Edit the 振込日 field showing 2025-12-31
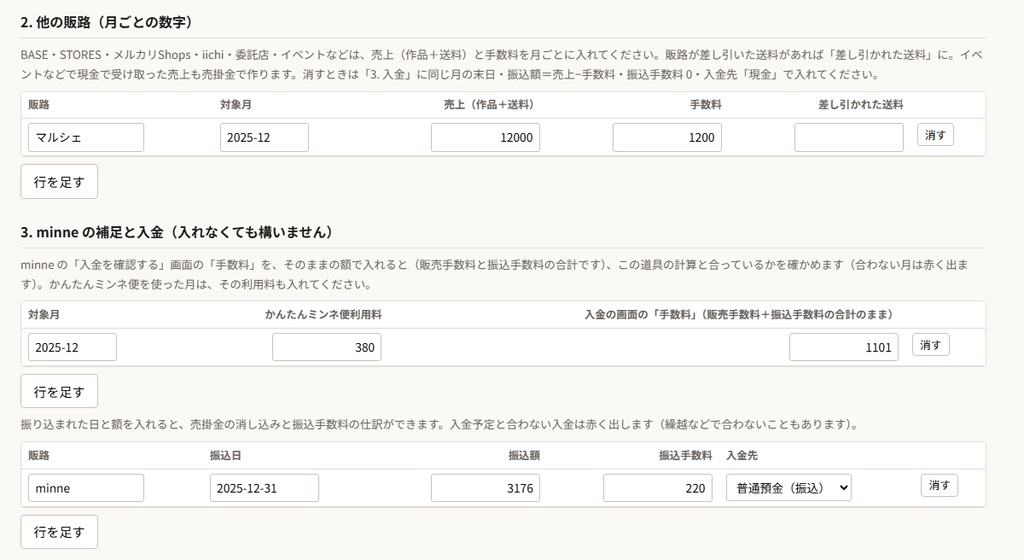 tap(264, 488)
